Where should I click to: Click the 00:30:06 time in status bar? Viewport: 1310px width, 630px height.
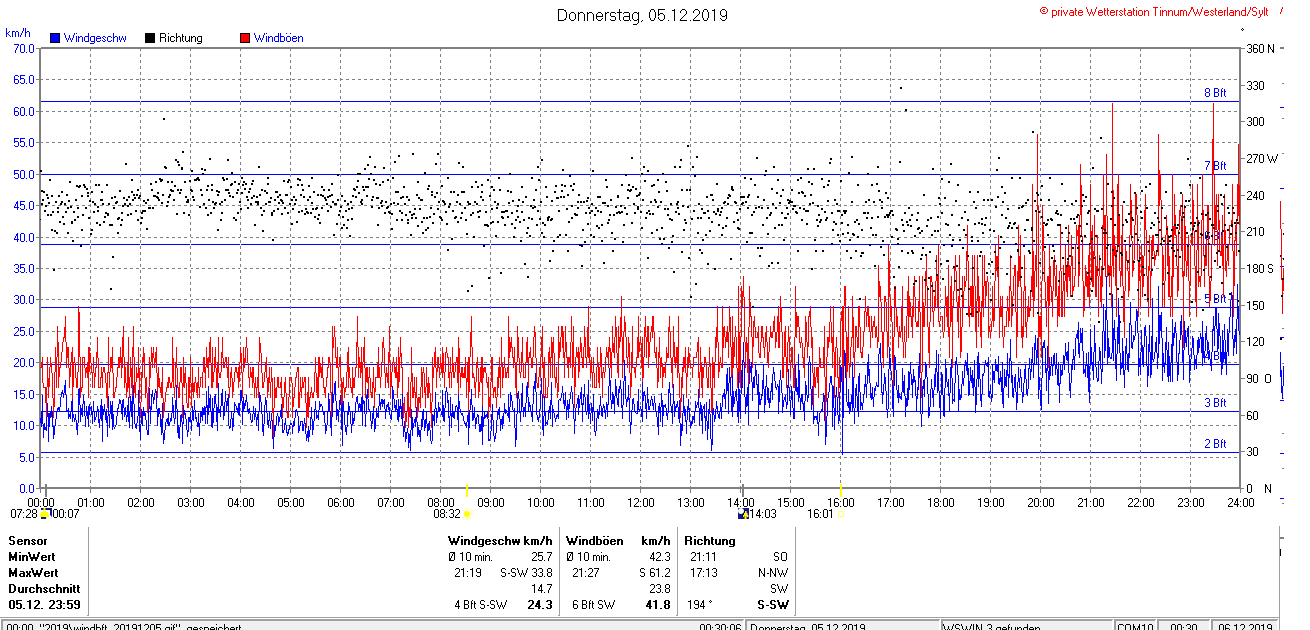click(720, 628)
